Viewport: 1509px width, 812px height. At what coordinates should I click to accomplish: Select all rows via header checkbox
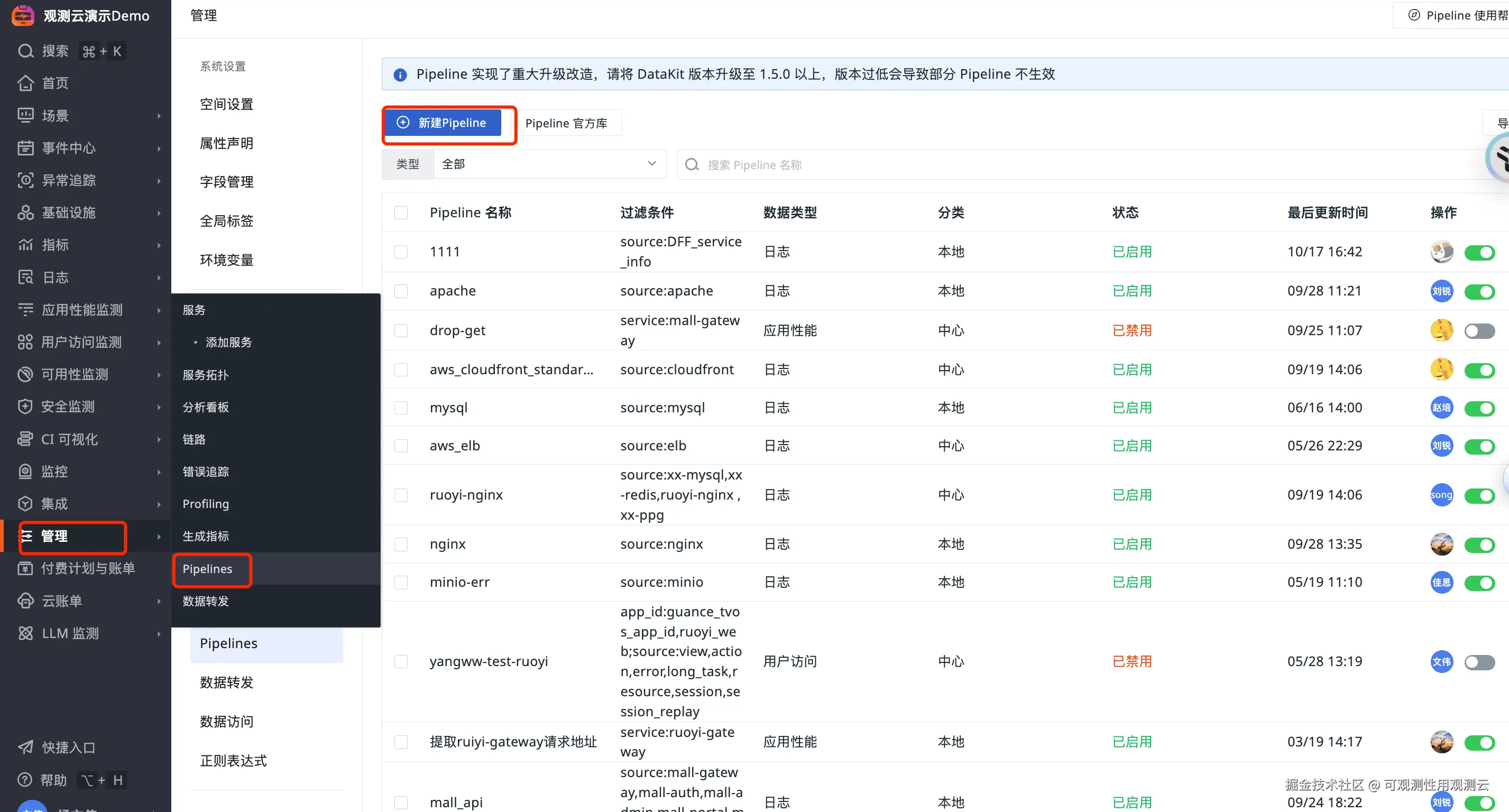coord(401,213)
